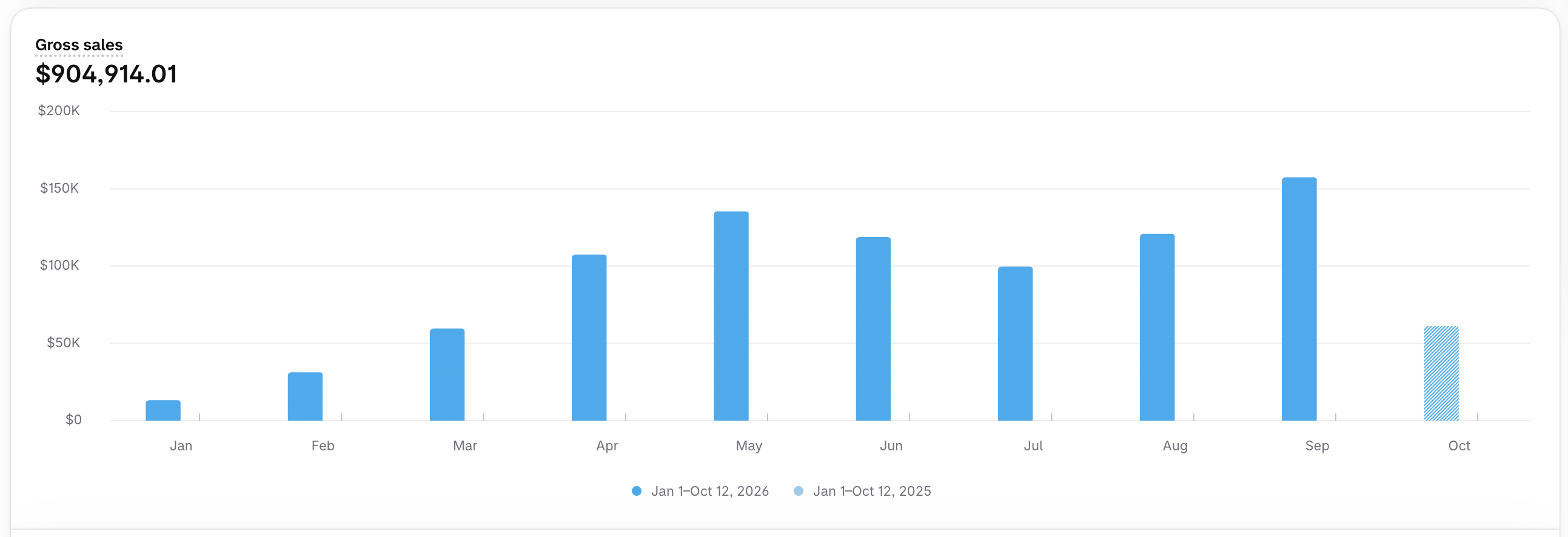Image resolution: width=1568 pixels, height=537 pixels.
Task: Click the 2026 legend color dot
Action: pyautogui.click(x=637, y=492)
